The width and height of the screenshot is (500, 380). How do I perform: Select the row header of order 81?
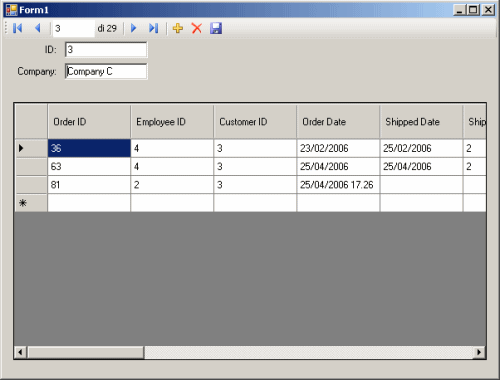[31, 185]
